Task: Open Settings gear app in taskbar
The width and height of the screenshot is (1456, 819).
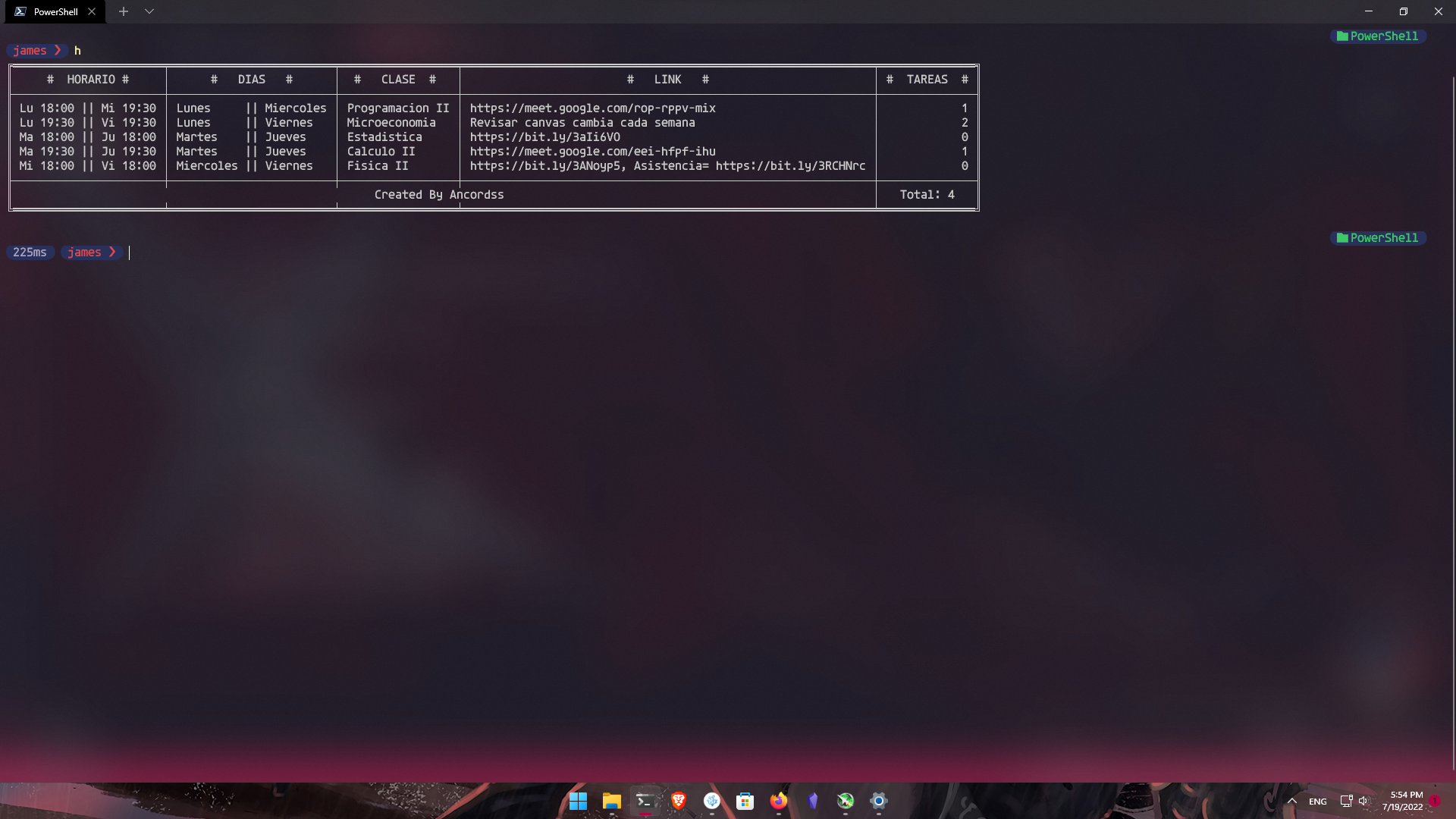Action: tap(878, 801)
